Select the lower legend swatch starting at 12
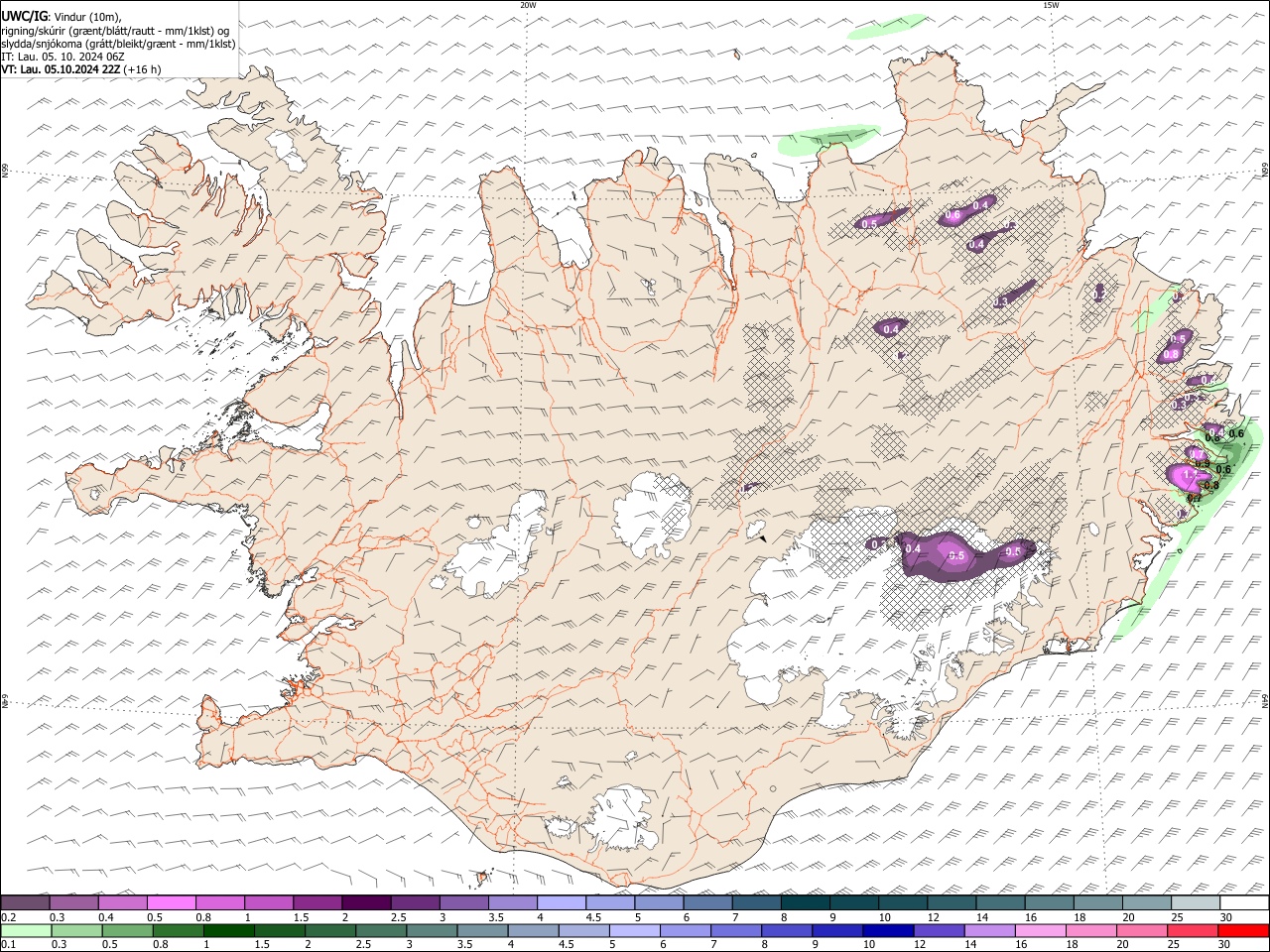 click(939, 931)
